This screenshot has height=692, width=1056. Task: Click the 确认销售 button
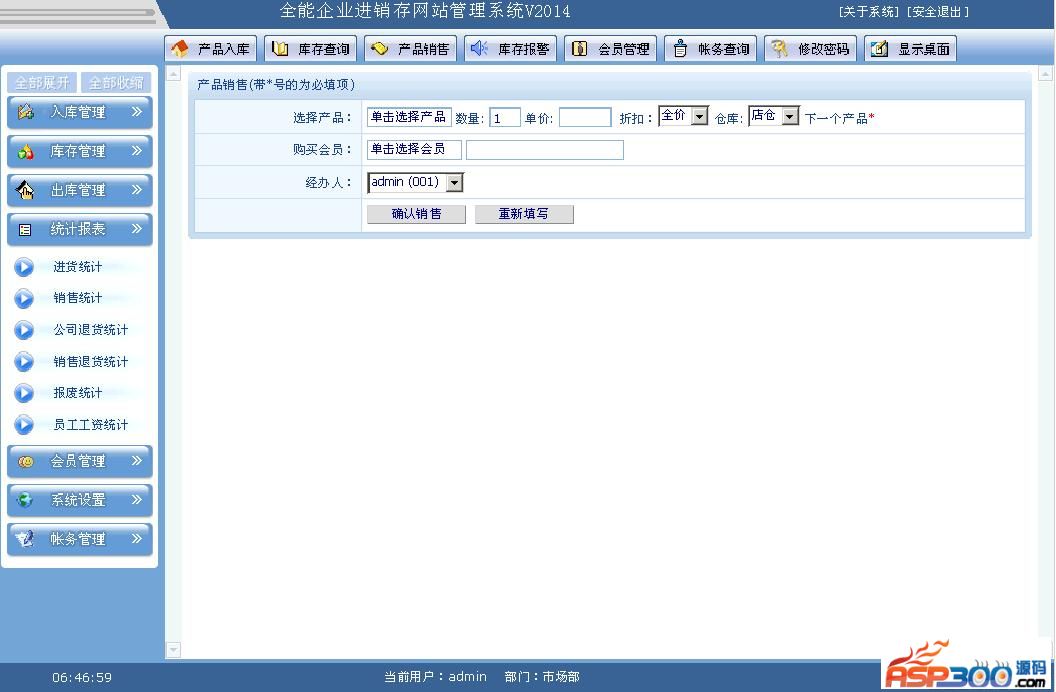416,214
